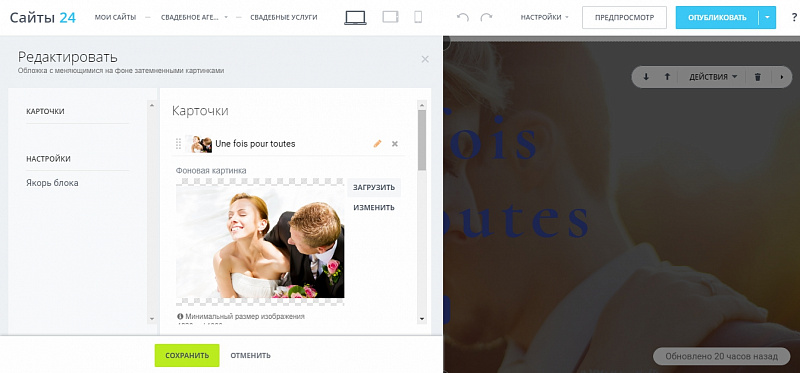Screen dimensions: 800x373
Task: Switch to desktop preview mode icon
Action: 355,17
